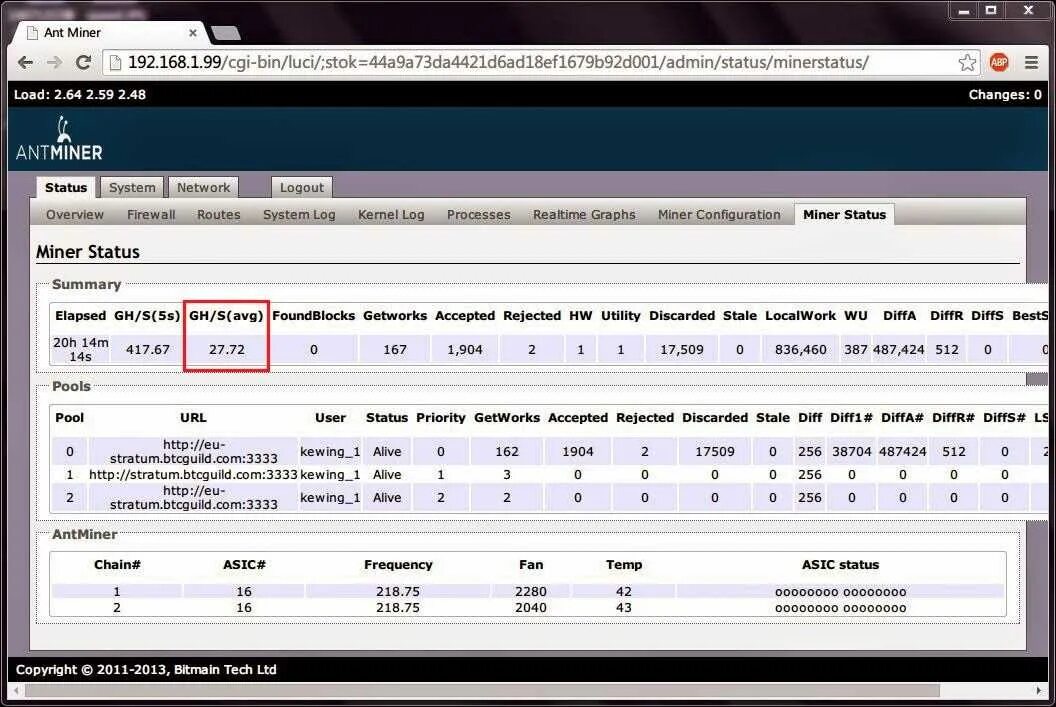Viewport: 1056px width, 707px height.
Task: Click the GH/S(5s) value 417.67
Action: tap(147, 349)
